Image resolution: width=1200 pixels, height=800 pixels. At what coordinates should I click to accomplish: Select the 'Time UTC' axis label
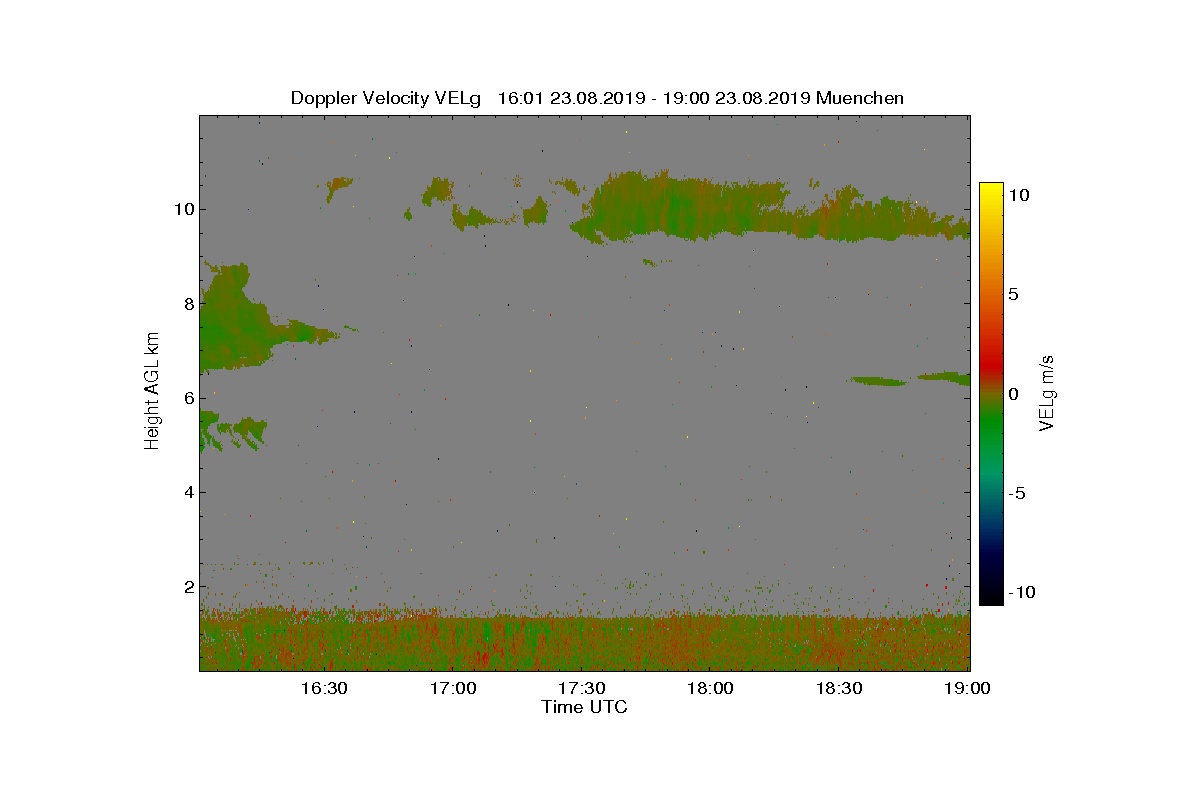tap(585, 707)
